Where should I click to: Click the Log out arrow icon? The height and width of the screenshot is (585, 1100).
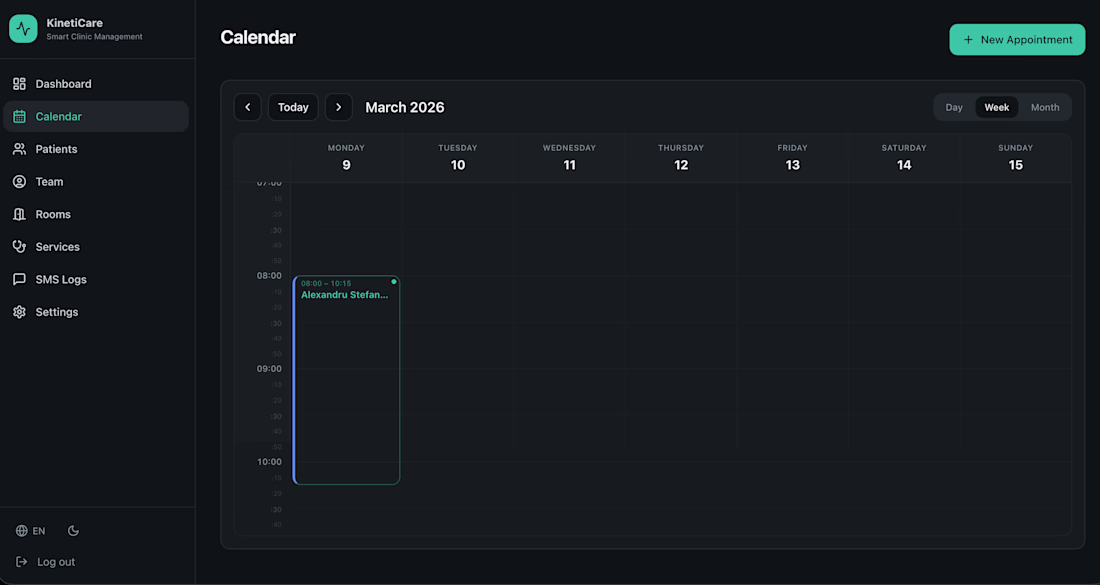coord(22,562)
